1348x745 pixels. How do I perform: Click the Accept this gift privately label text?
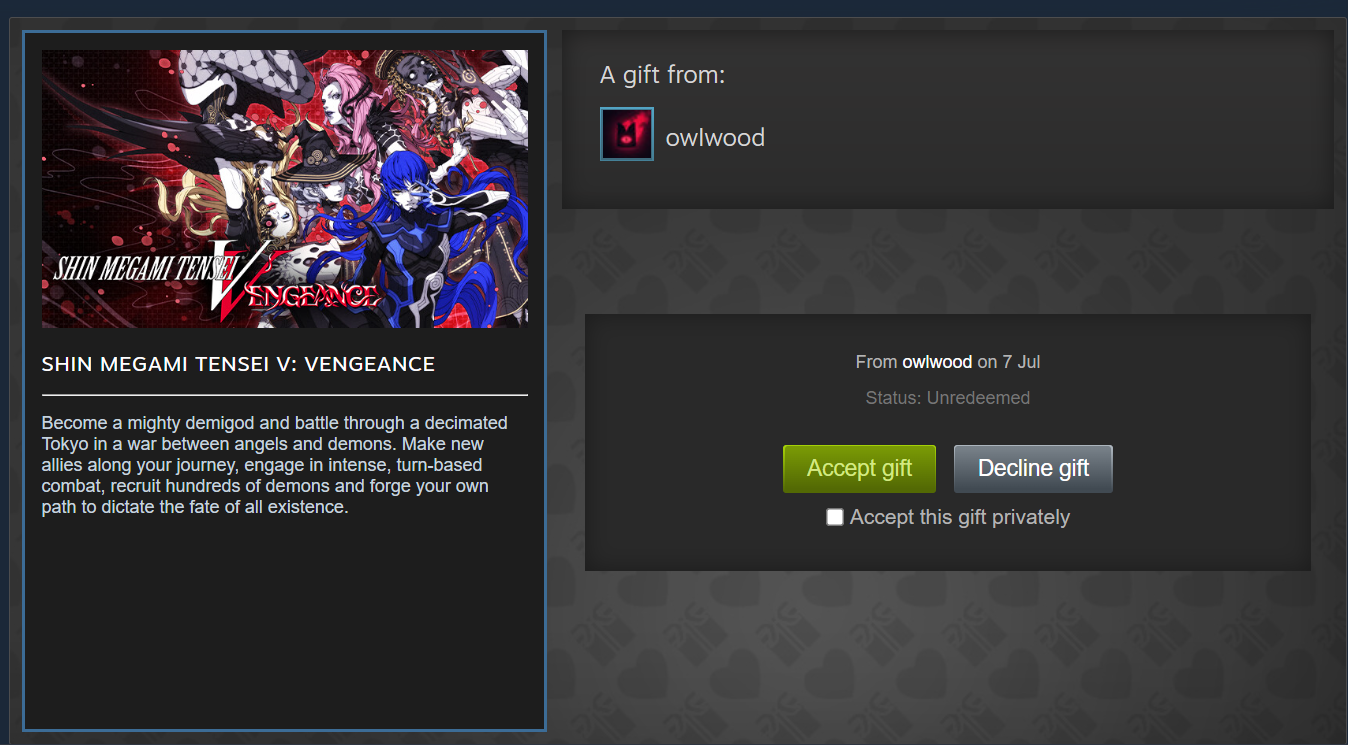point(960,517)
